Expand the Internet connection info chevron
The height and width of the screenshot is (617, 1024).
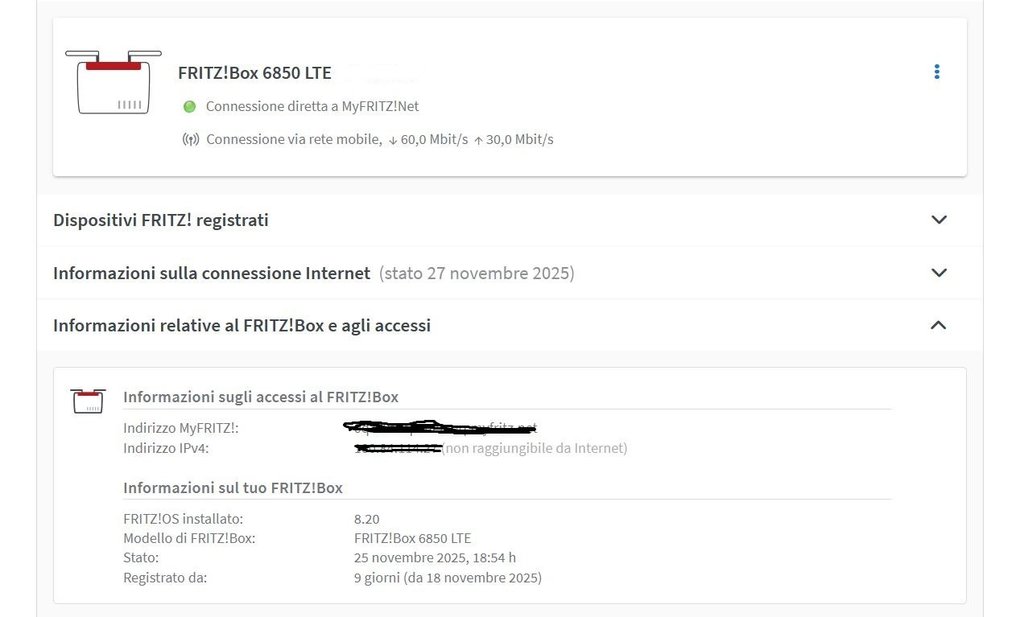(938, 273)
